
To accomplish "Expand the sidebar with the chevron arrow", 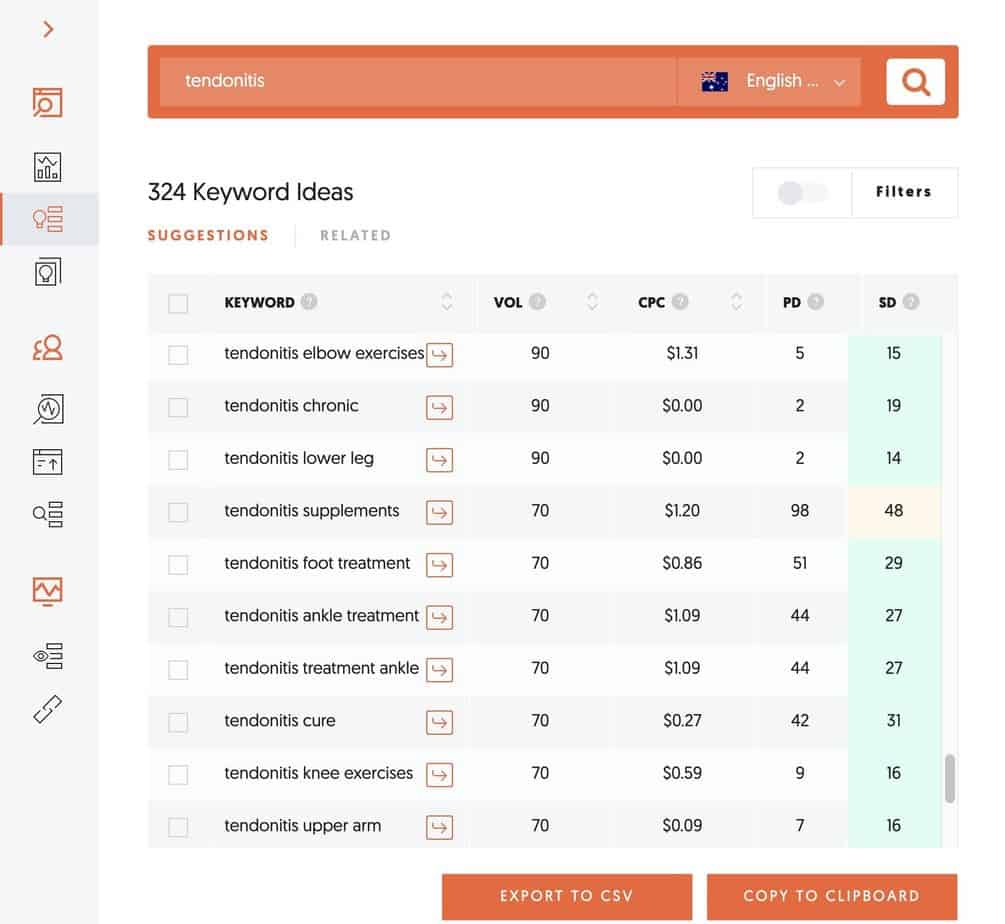I will (x=48, y=30).
